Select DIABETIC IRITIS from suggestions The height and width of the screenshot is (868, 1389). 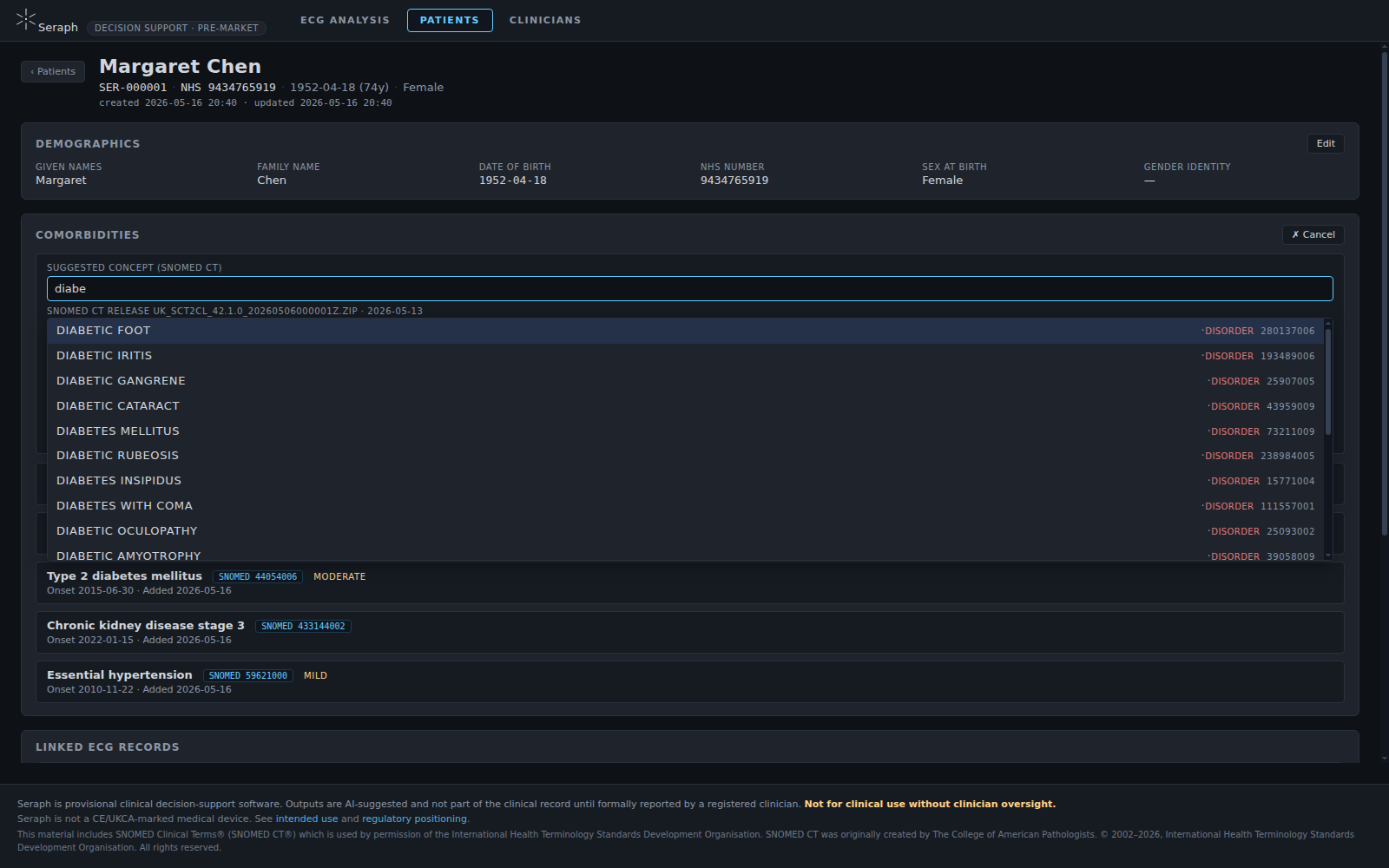click(x=686, y=356)
